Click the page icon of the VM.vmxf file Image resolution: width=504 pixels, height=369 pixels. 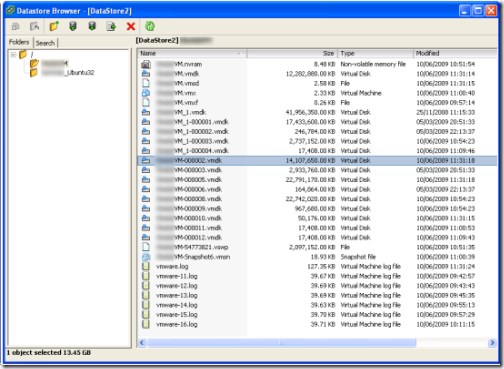[146, 102]
